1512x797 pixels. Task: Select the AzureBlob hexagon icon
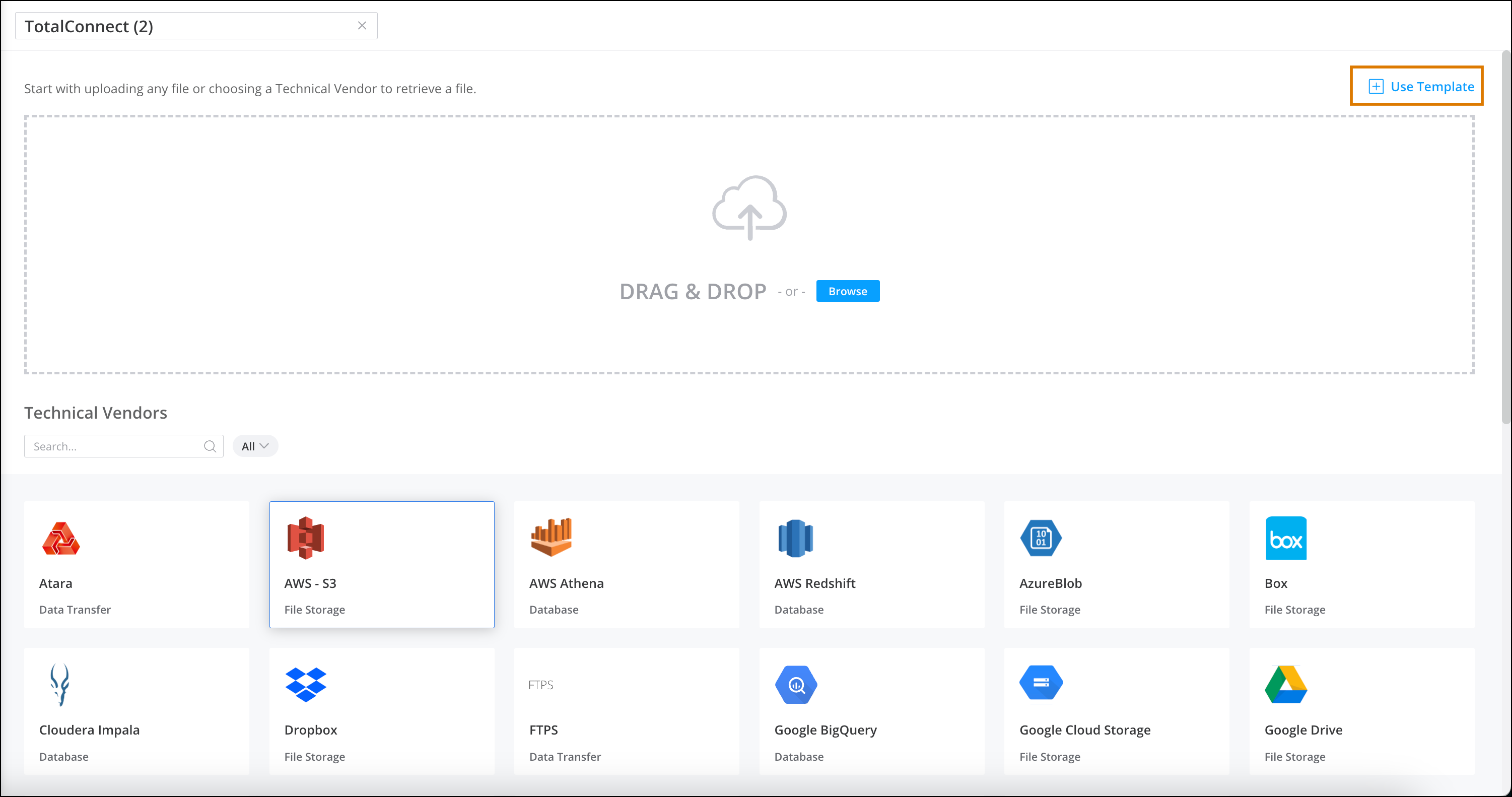(1041, 538)
